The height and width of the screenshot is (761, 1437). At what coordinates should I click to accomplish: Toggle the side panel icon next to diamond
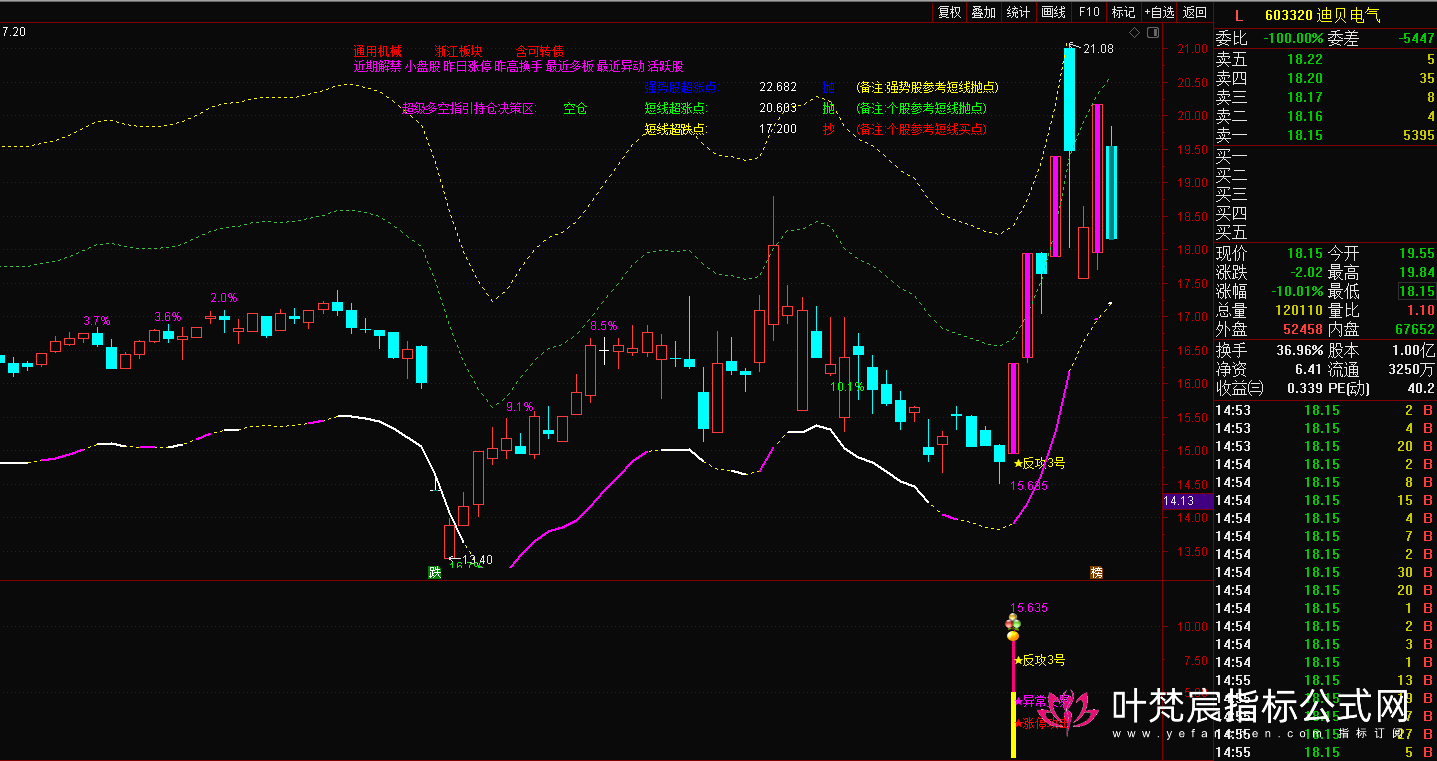tap(1153, 33)
